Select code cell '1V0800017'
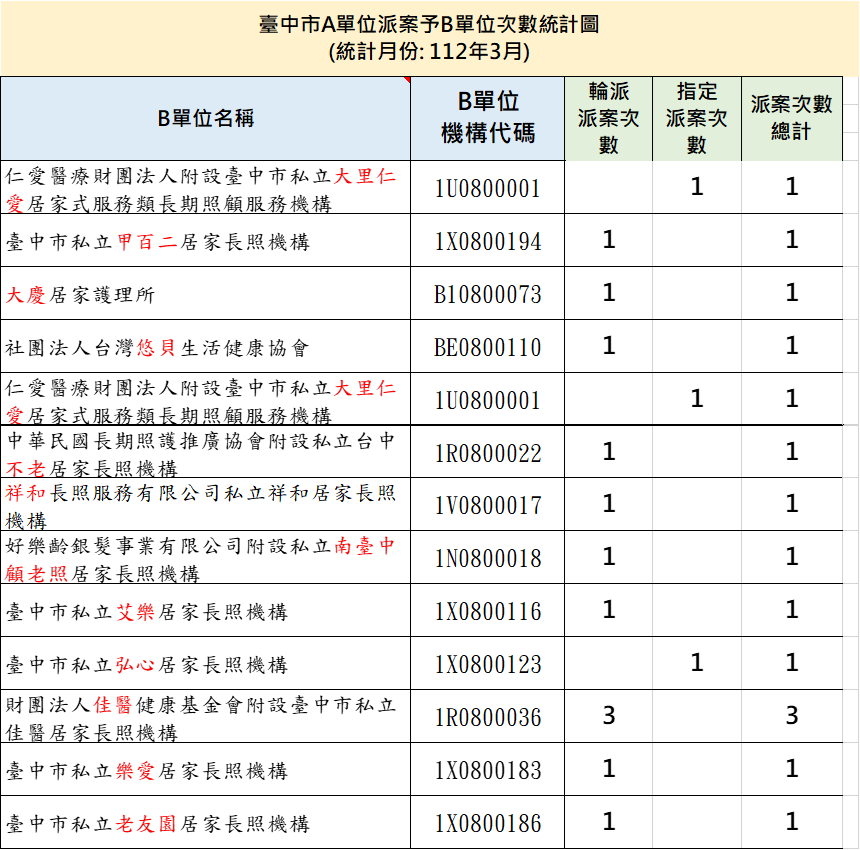The image size is (860, 850). point(488,506)
